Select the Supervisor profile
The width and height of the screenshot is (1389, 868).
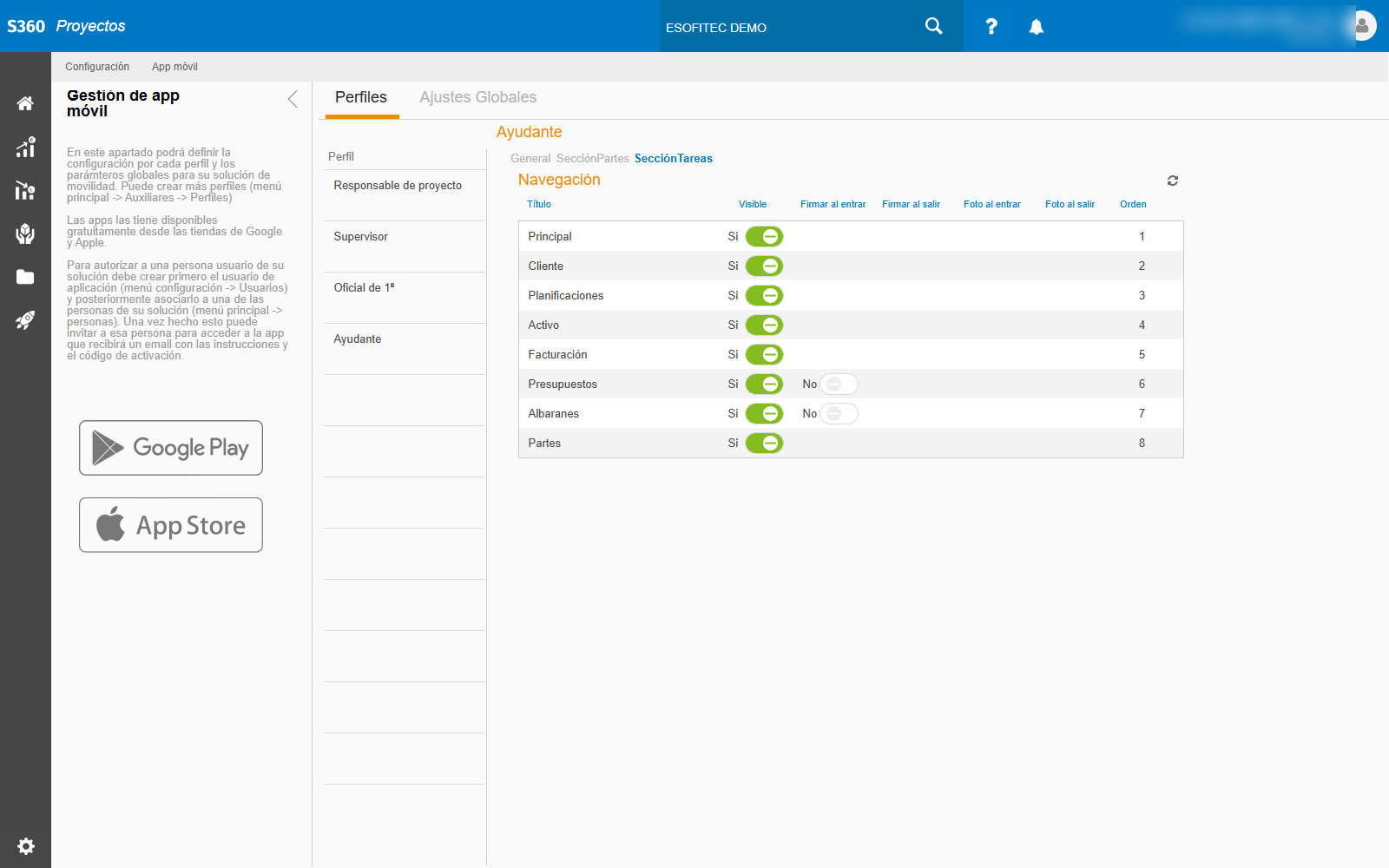[x=405, y=247]
